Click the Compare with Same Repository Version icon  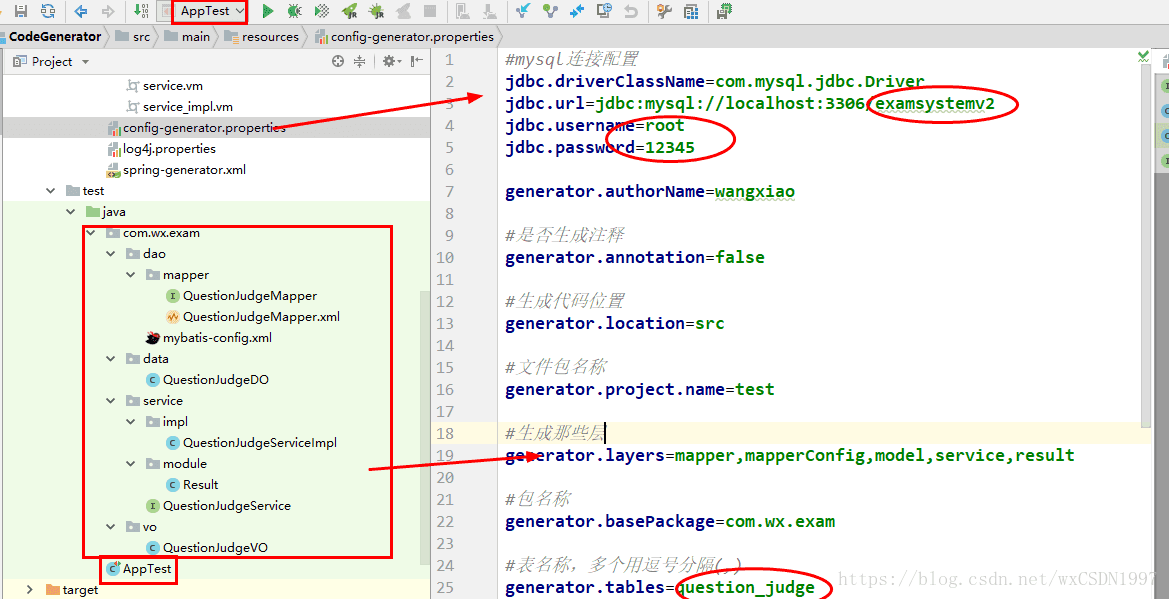click(577, 10)
